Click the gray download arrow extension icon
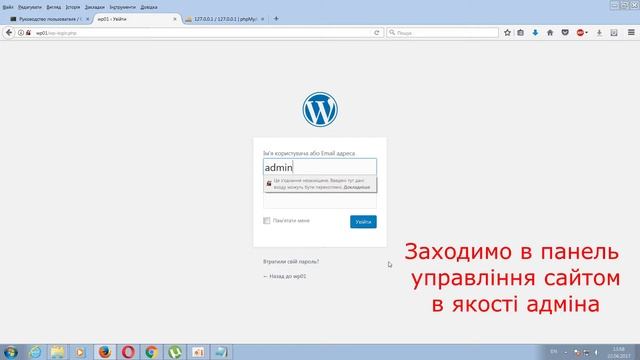The width and height of the screenshot is (640, 360). (599, 33)
